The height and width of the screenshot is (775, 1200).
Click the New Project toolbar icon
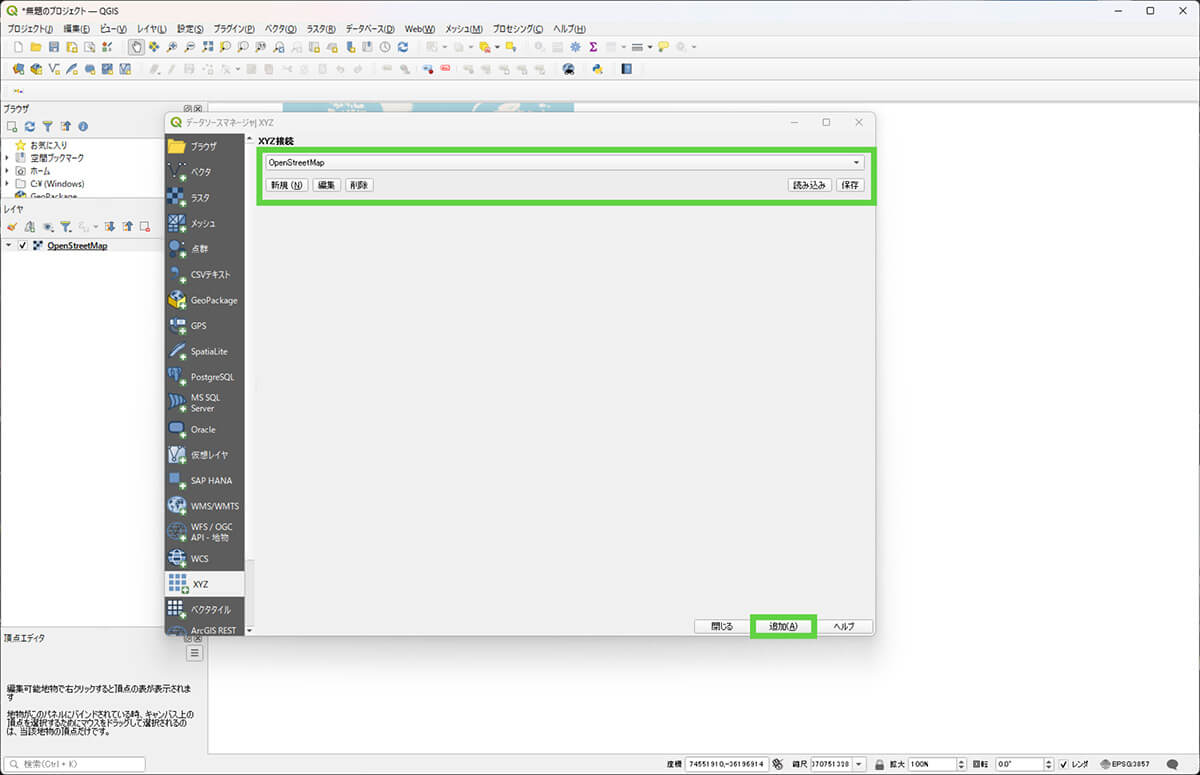pyautogui.click(x=17, y=47)
